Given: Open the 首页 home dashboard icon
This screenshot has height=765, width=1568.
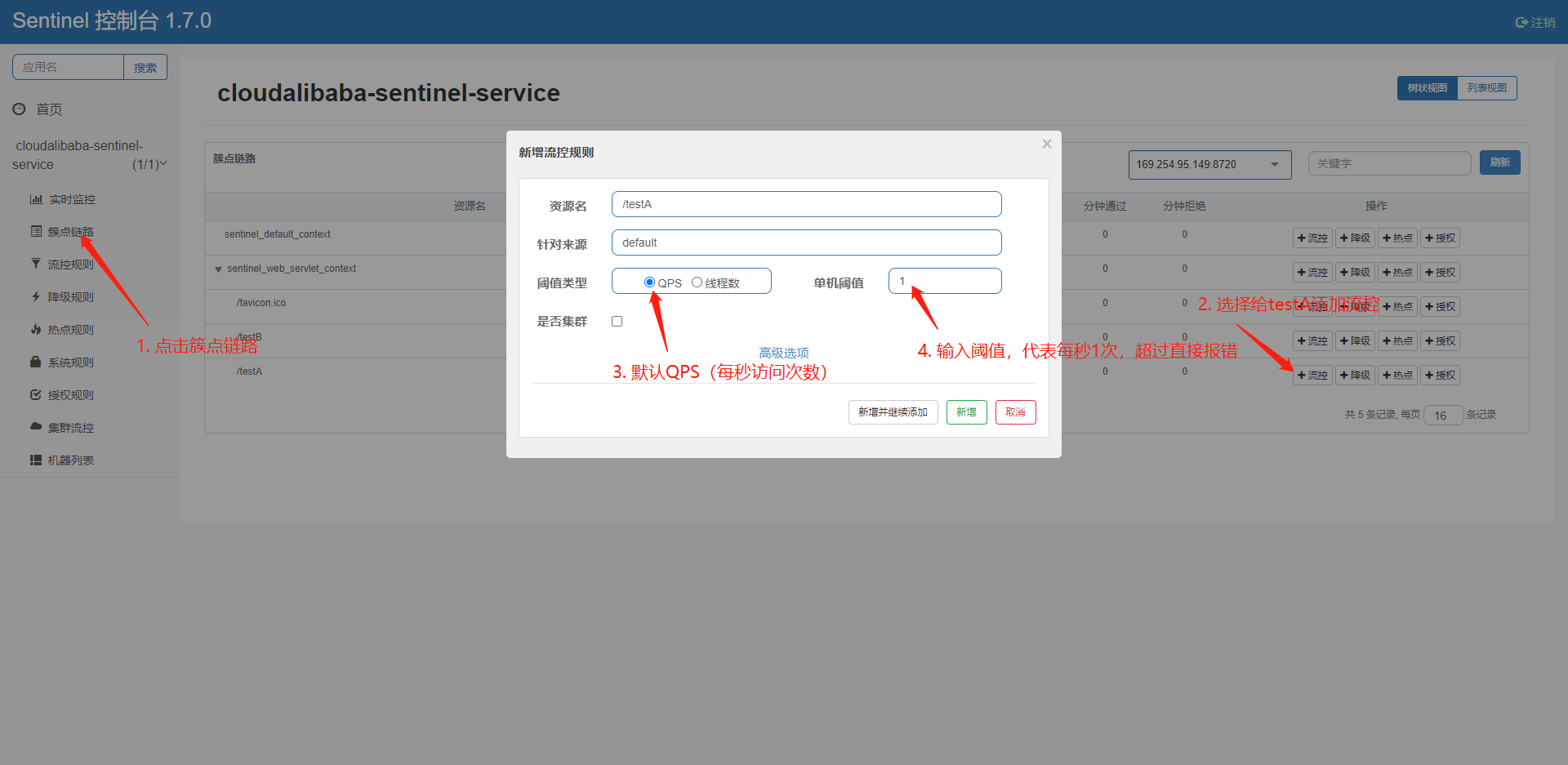Looking at the screenshot, I should click(x=19, y=109).
